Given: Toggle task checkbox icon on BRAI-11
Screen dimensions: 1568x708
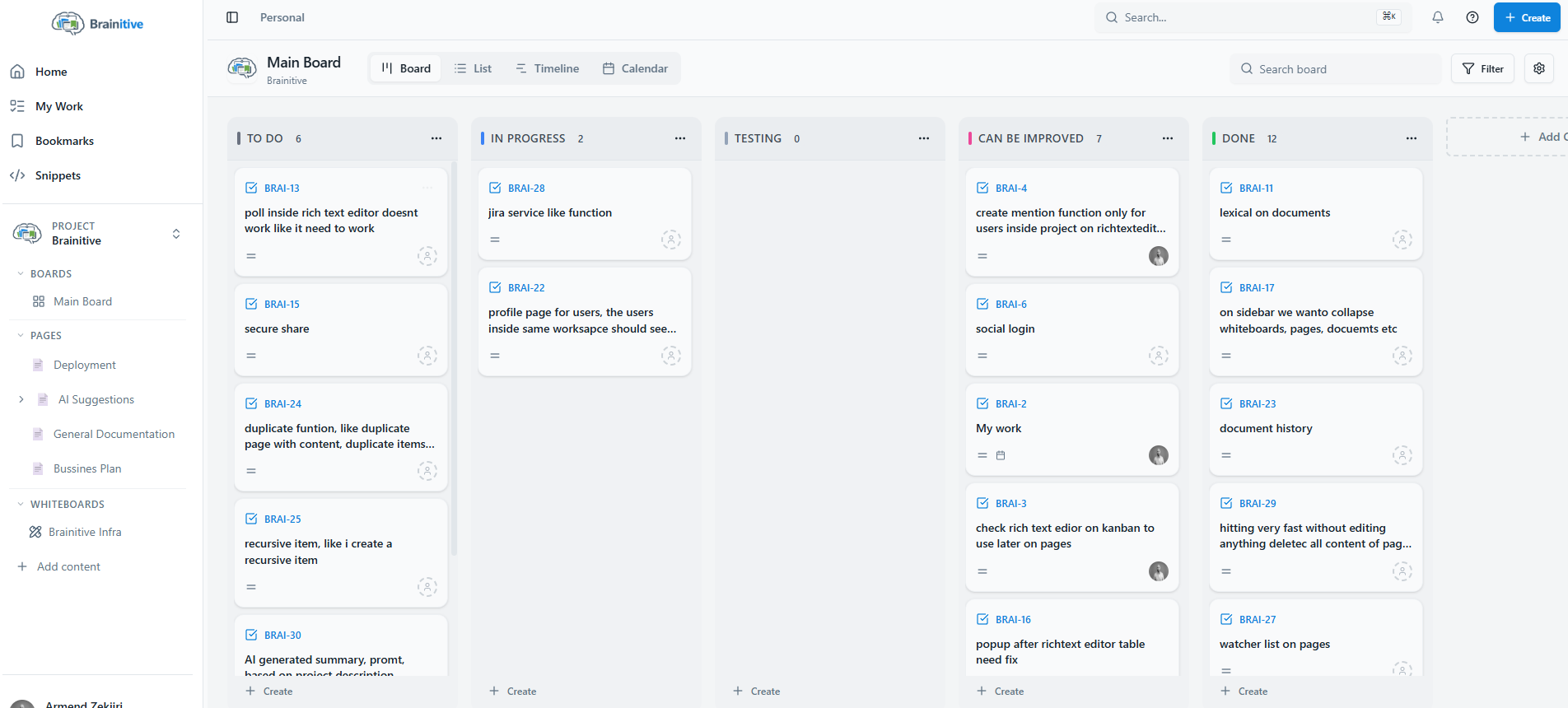Looking at the screenshot, I should [x=1226, y=188].
